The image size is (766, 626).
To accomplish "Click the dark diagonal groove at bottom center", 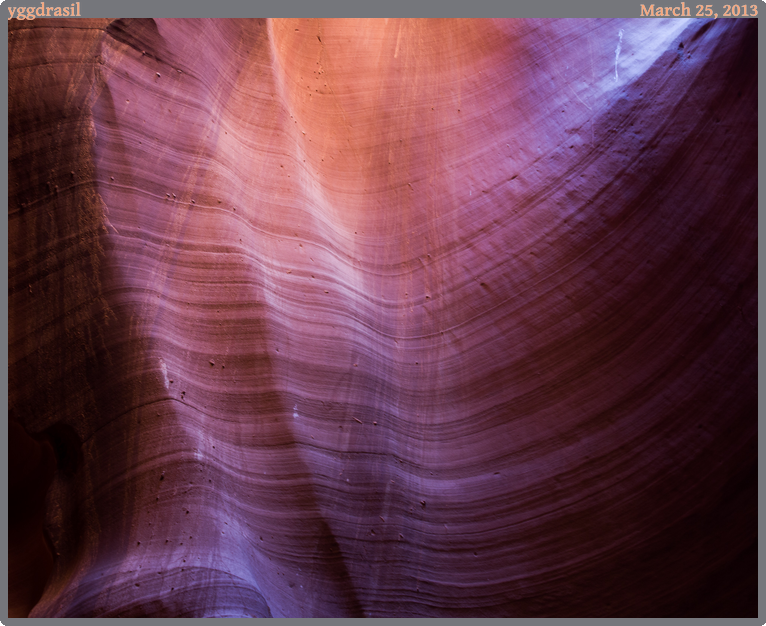I will [330, 560].
